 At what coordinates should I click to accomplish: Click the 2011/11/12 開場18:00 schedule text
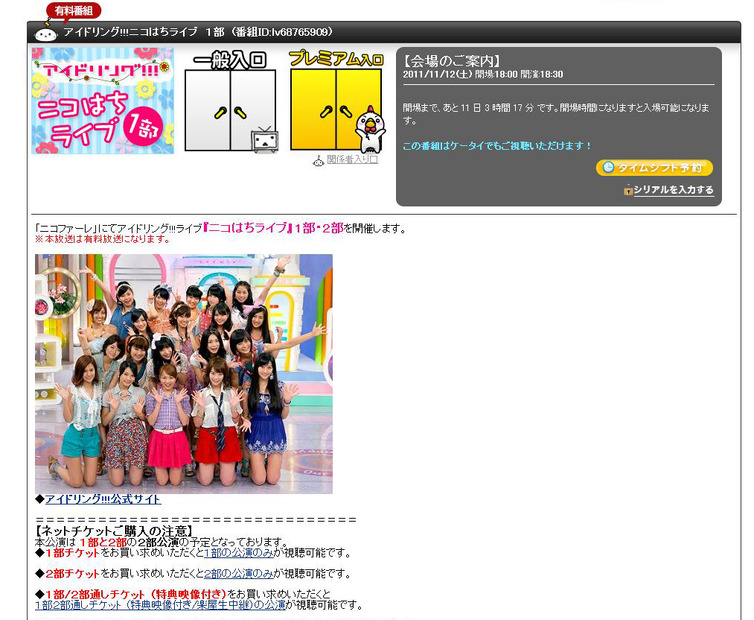click(483, 75)
